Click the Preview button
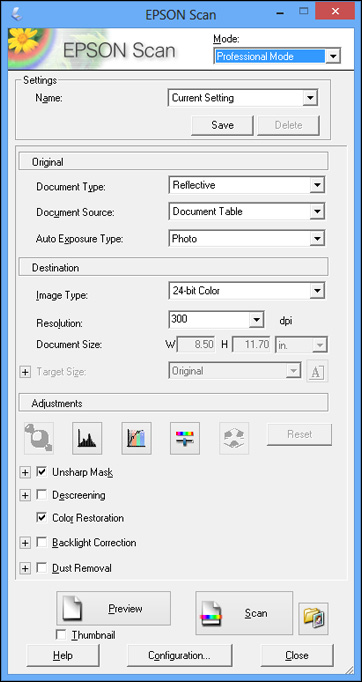The width and height of the screenshot is (362, 682). (x=113, y=608)
